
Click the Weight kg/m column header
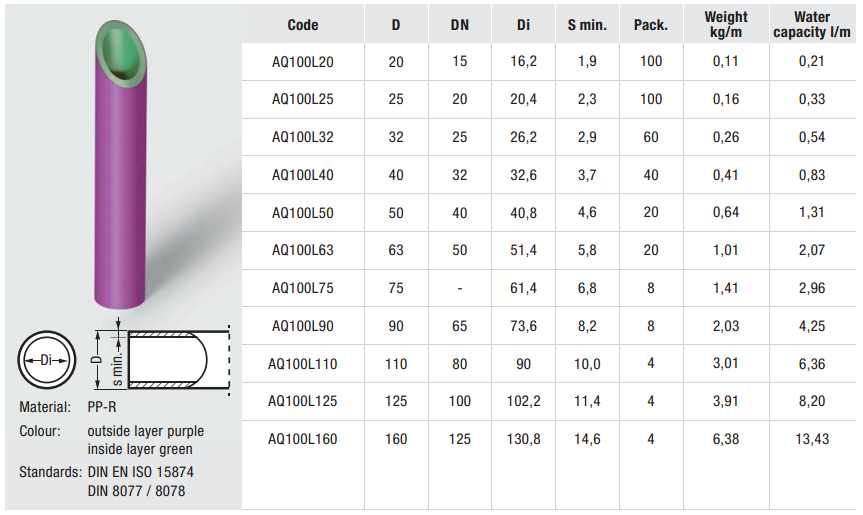[x=726, y=25]
